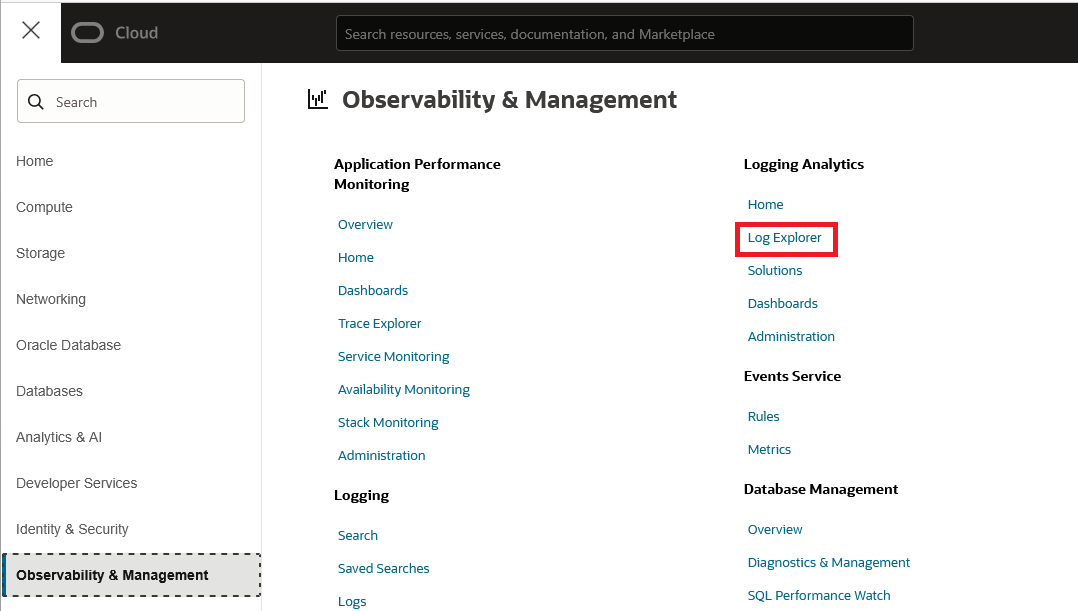
Task: Open the Solutions link
Action: tap(775, 271)
